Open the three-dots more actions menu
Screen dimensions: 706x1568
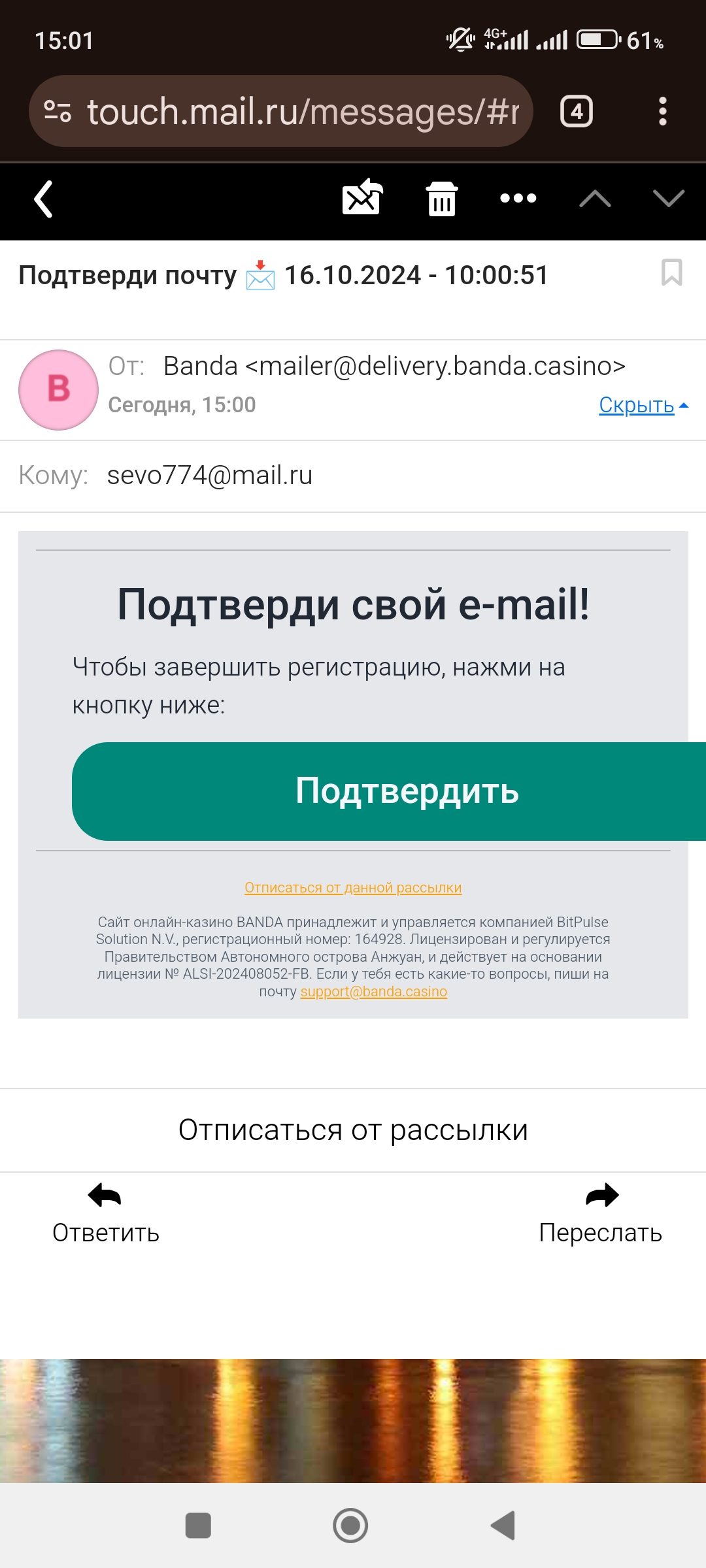pos(518,198)
